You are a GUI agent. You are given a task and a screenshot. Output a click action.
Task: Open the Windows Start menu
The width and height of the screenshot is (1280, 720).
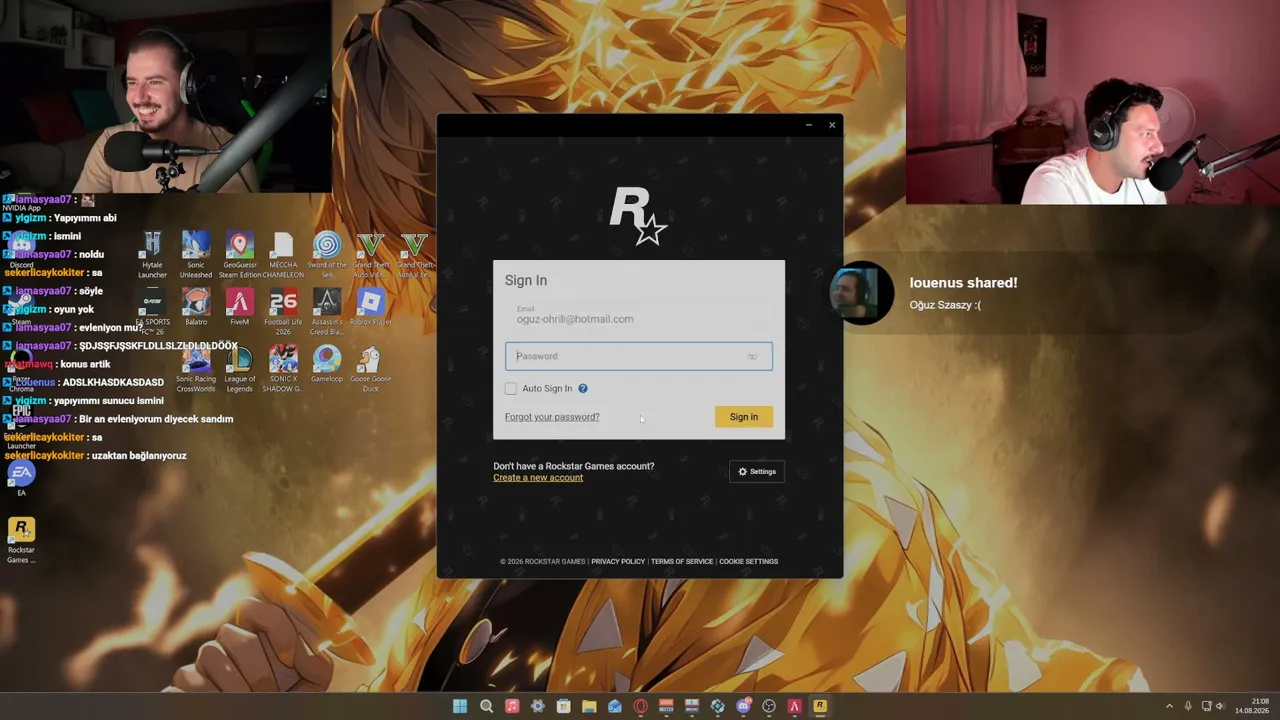click(x=460, y=706)
